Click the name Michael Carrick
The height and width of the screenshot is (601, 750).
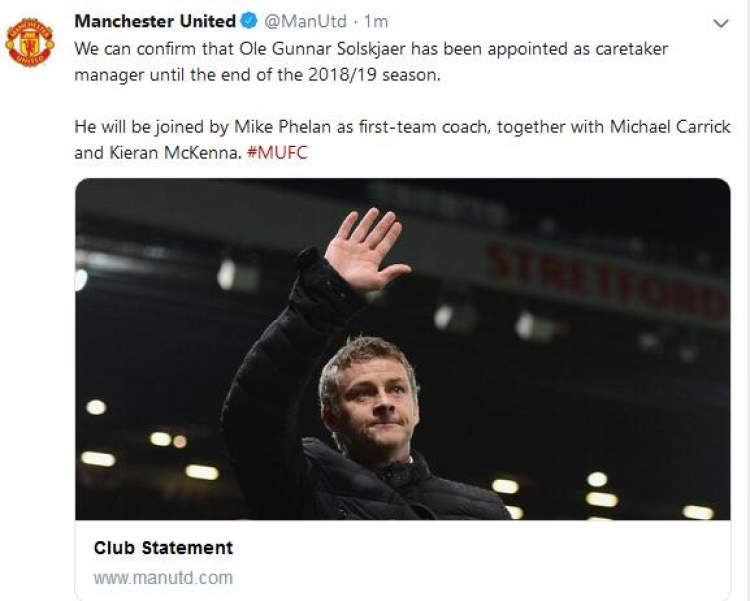point(670,127)
